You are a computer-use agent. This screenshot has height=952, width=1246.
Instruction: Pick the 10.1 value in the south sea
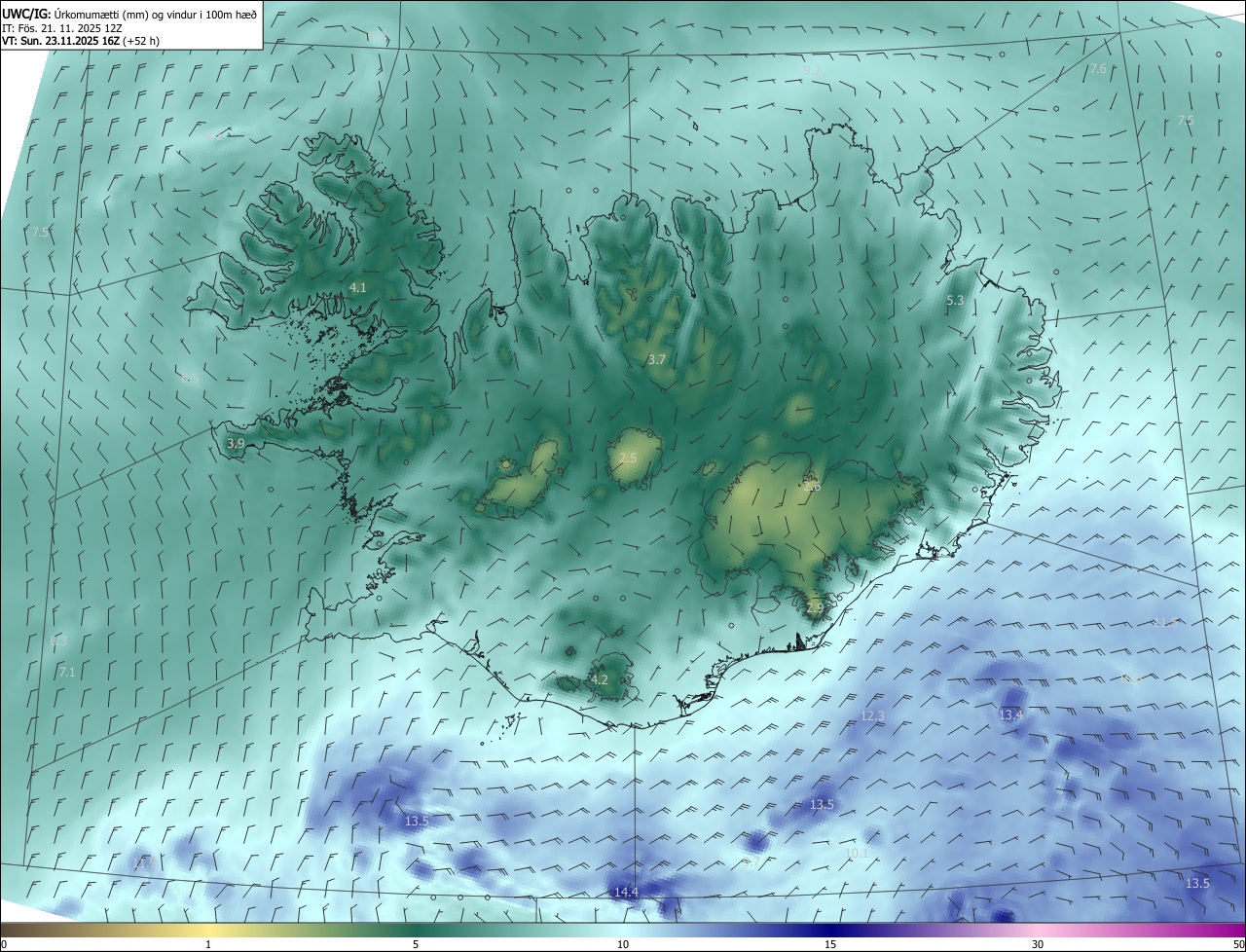[x=857, y=853]
